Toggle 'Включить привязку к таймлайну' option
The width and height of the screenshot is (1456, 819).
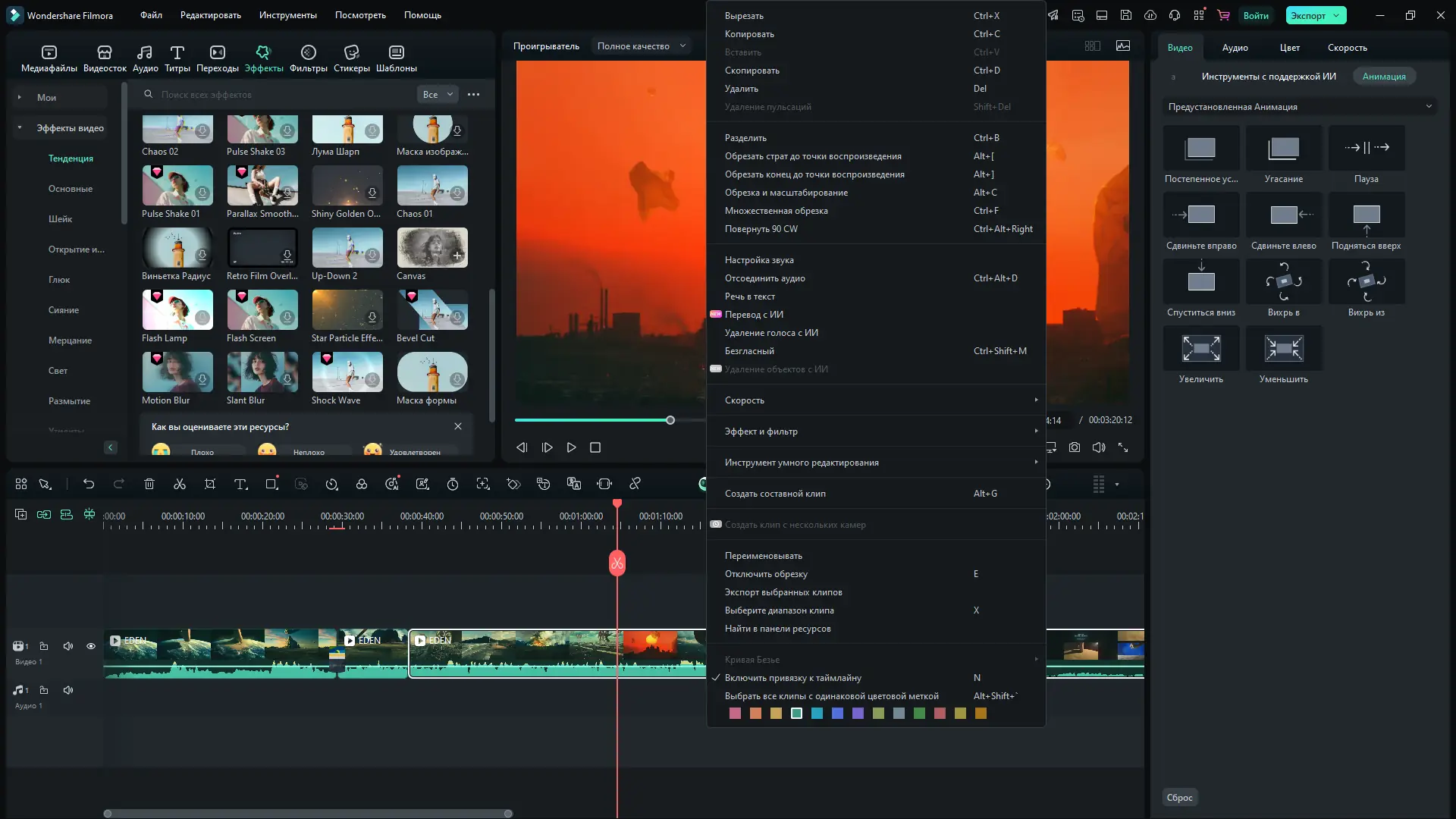click(792, 678)
